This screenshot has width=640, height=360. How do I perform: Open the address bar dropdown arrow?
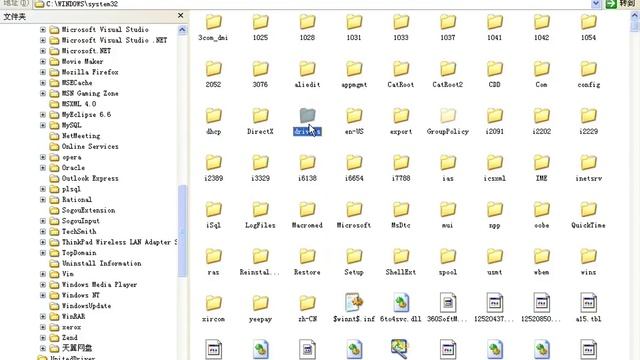click(596, 4)
